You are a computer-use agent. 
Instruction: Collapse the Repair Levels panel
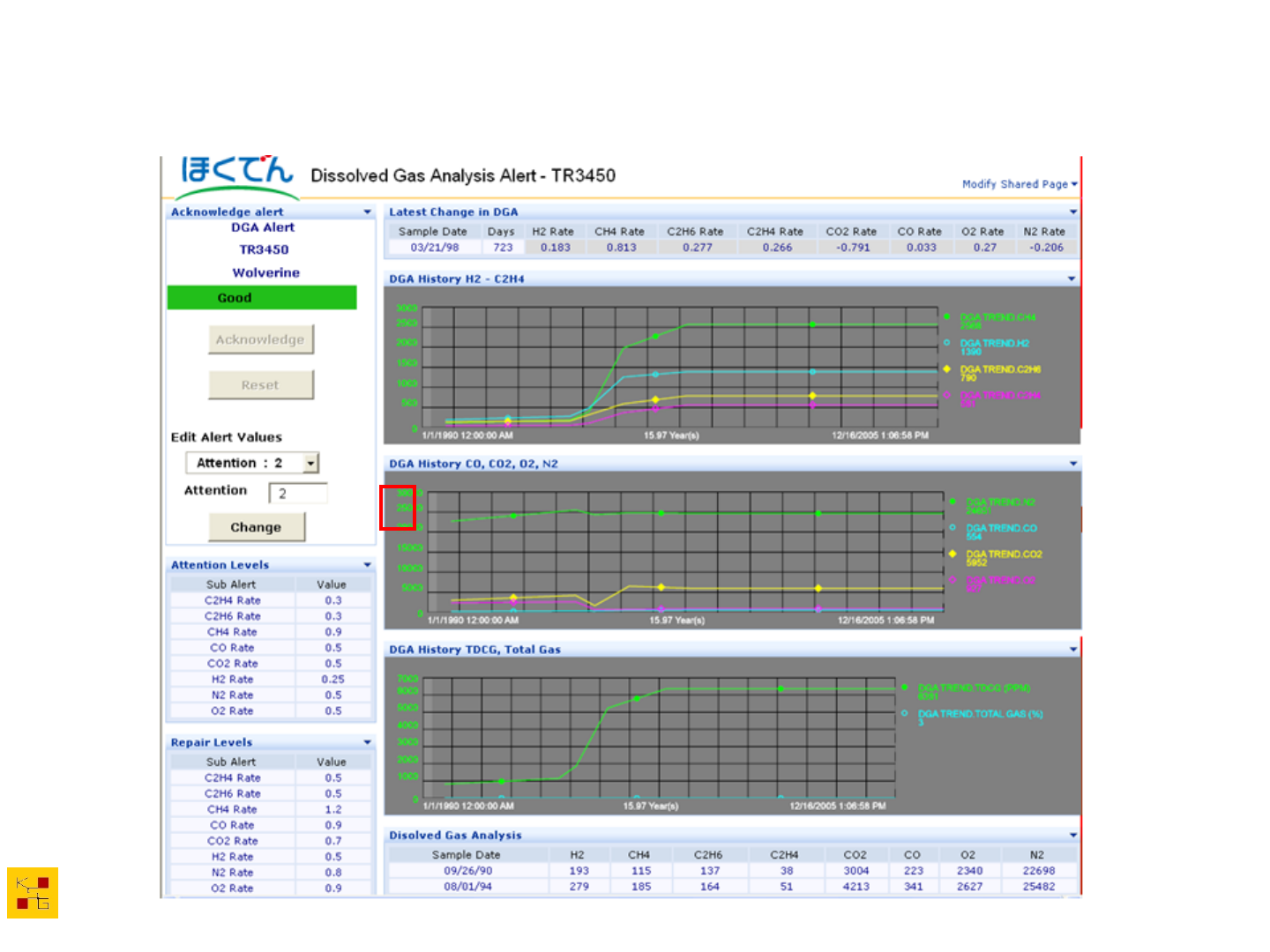pos(368,742)
